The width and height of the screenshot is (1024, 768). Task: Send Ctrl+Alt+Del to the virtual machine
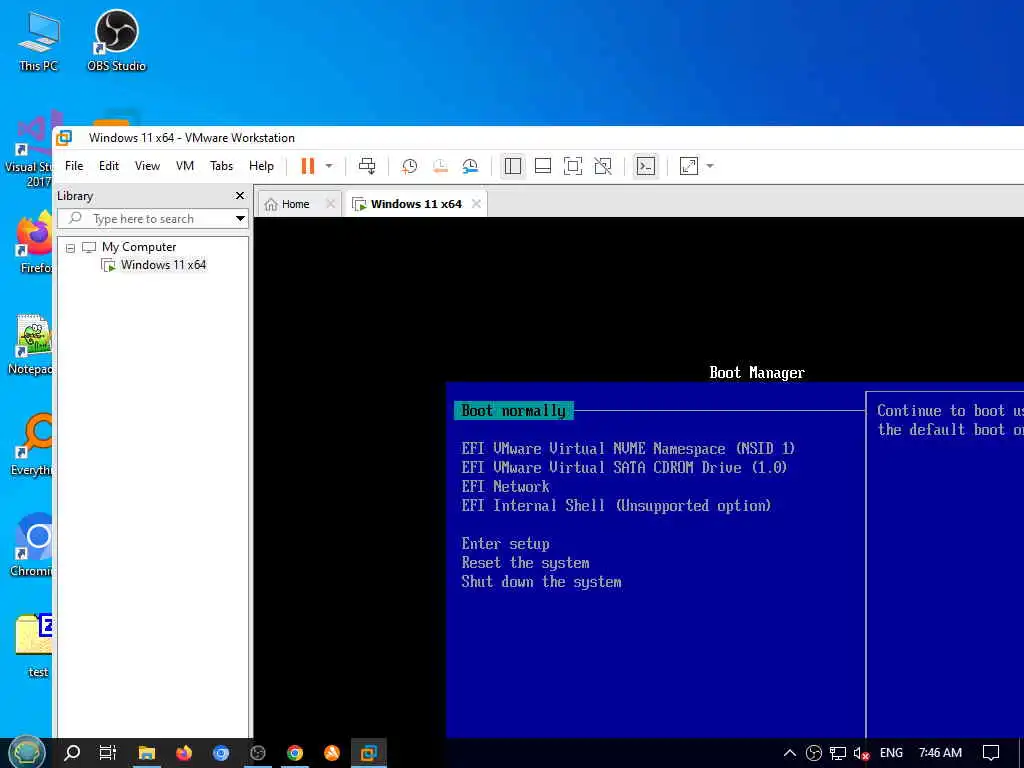coord(367,166)
